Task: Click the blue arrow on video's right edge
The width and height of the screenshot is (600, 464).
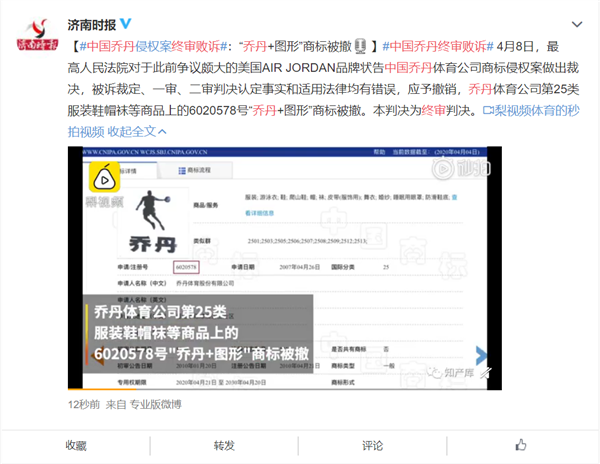Action: (x=481, y=354)
